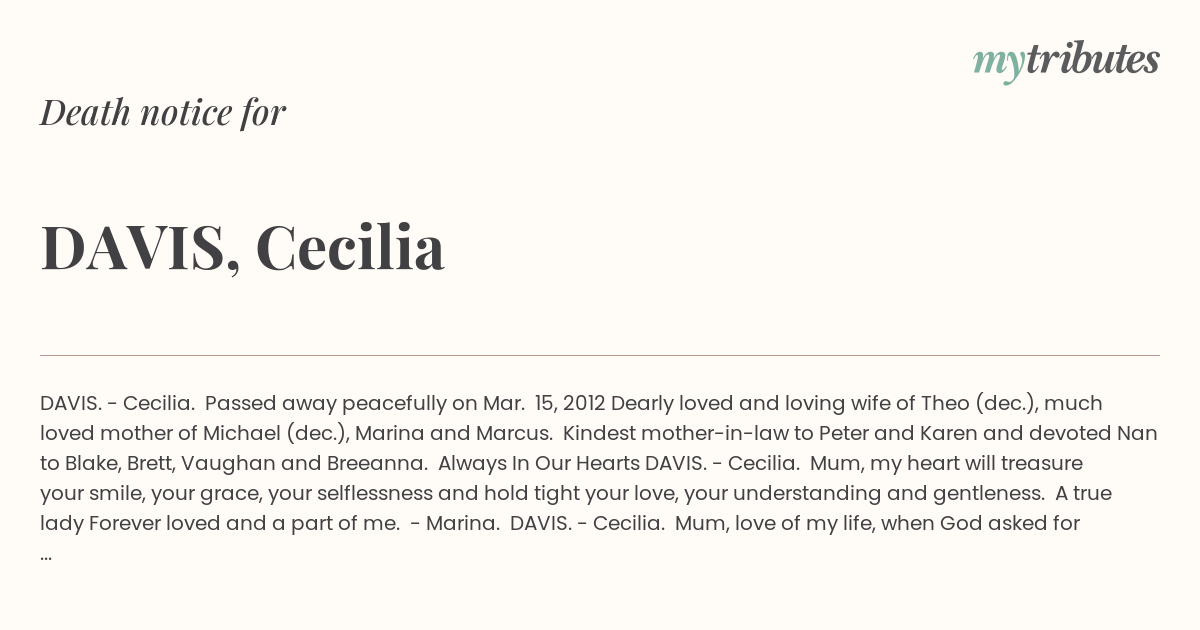Click 'your smile, your grace' line
Image resolution: width=1200 pixels, height=630 pixels.
[x=146, y=493]
